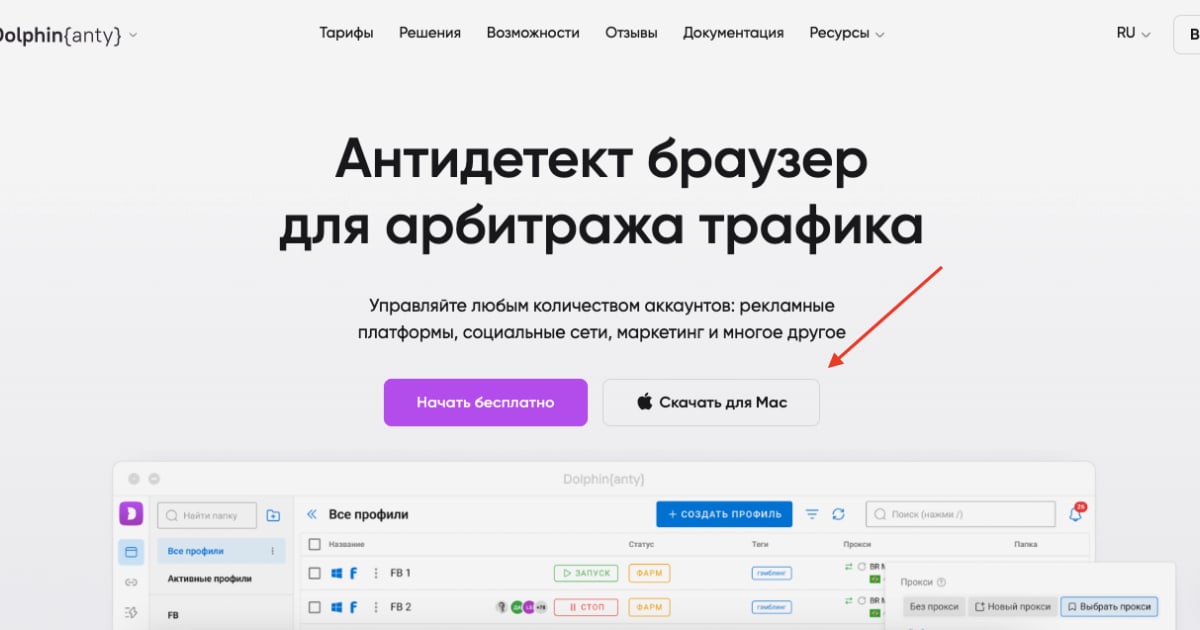Click the Facebook icon in FB 2 row
Screen dimensions: 1200x630
[354, 606]
